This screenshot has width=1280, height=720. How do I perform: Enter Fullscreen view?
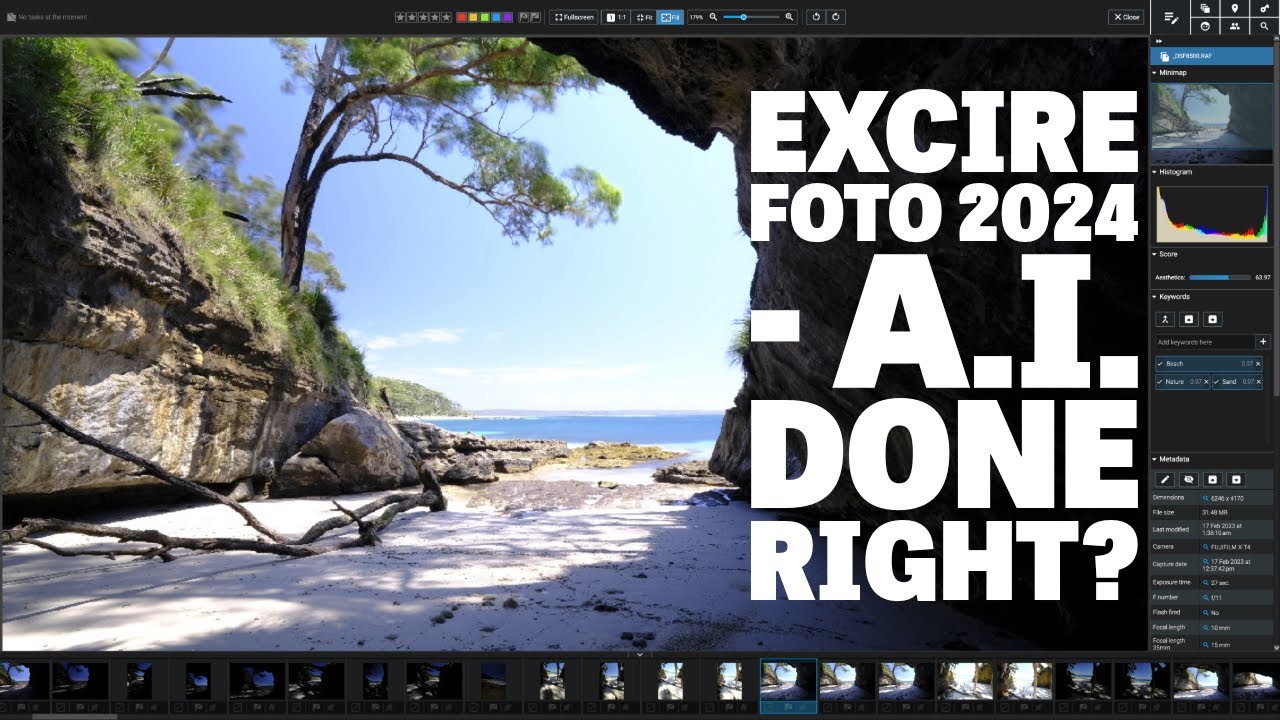coord(573,17)
